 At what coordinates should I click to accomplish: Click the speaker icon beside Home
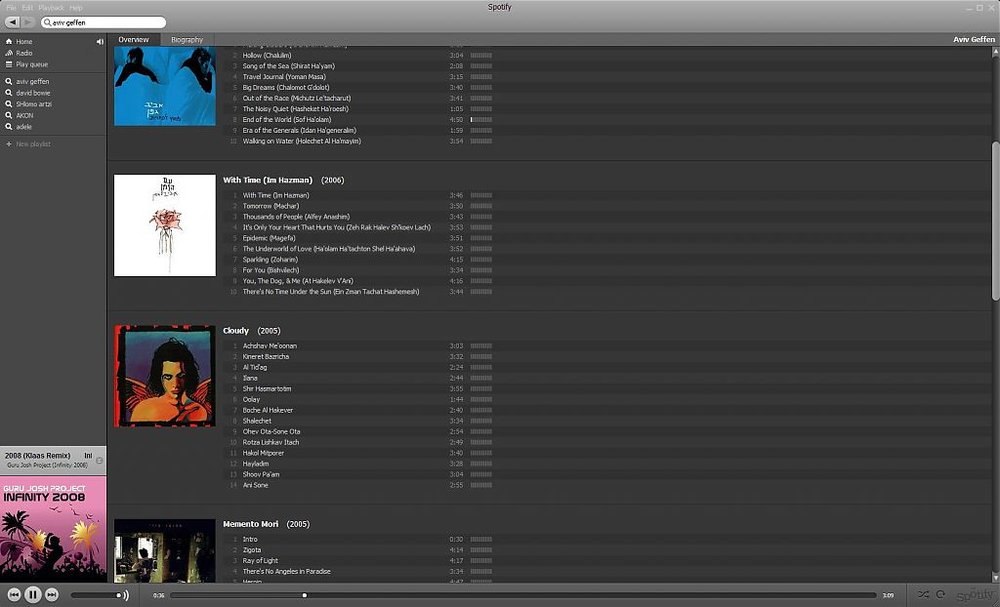click(99, 41)
